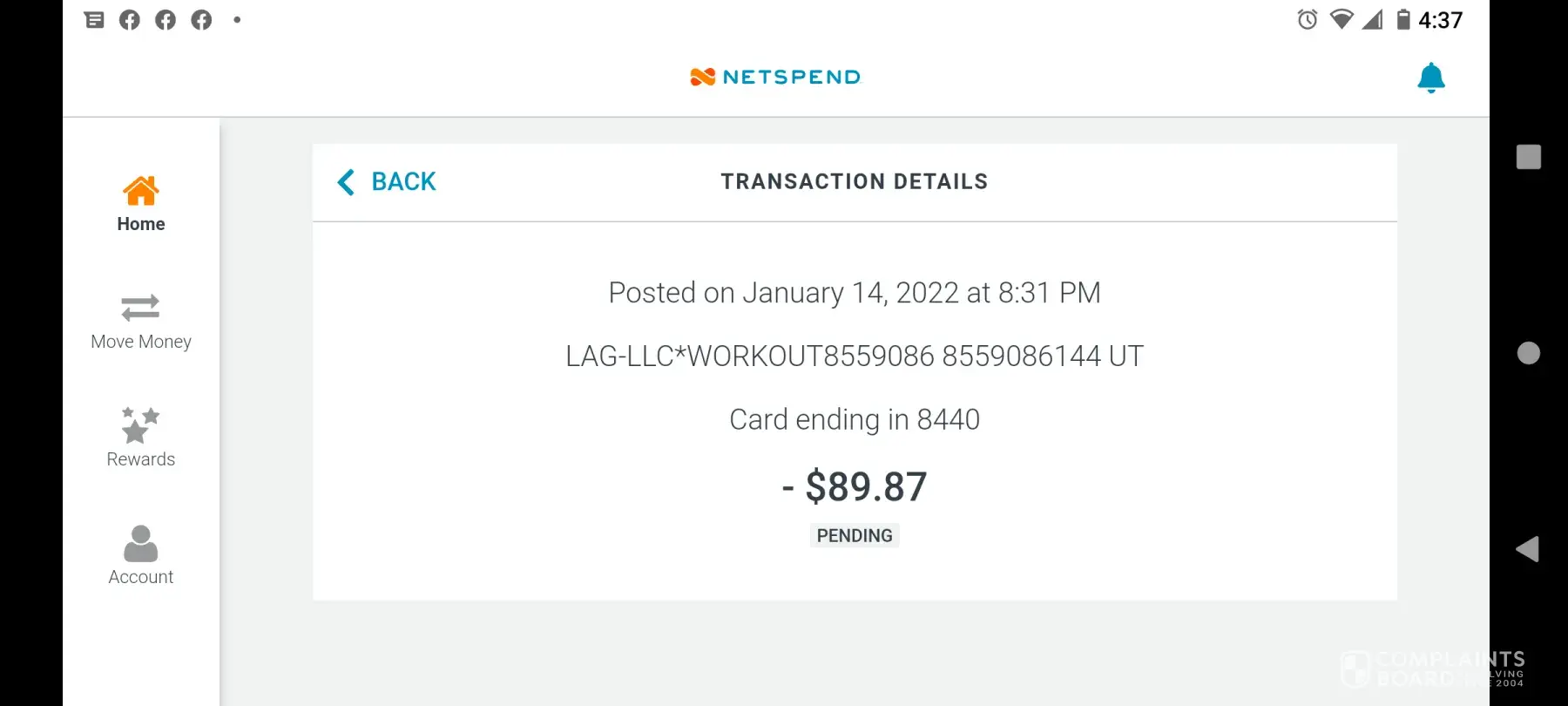Open the Account person icon
The height and width of the screenshot is (706, 1568).
140,543
